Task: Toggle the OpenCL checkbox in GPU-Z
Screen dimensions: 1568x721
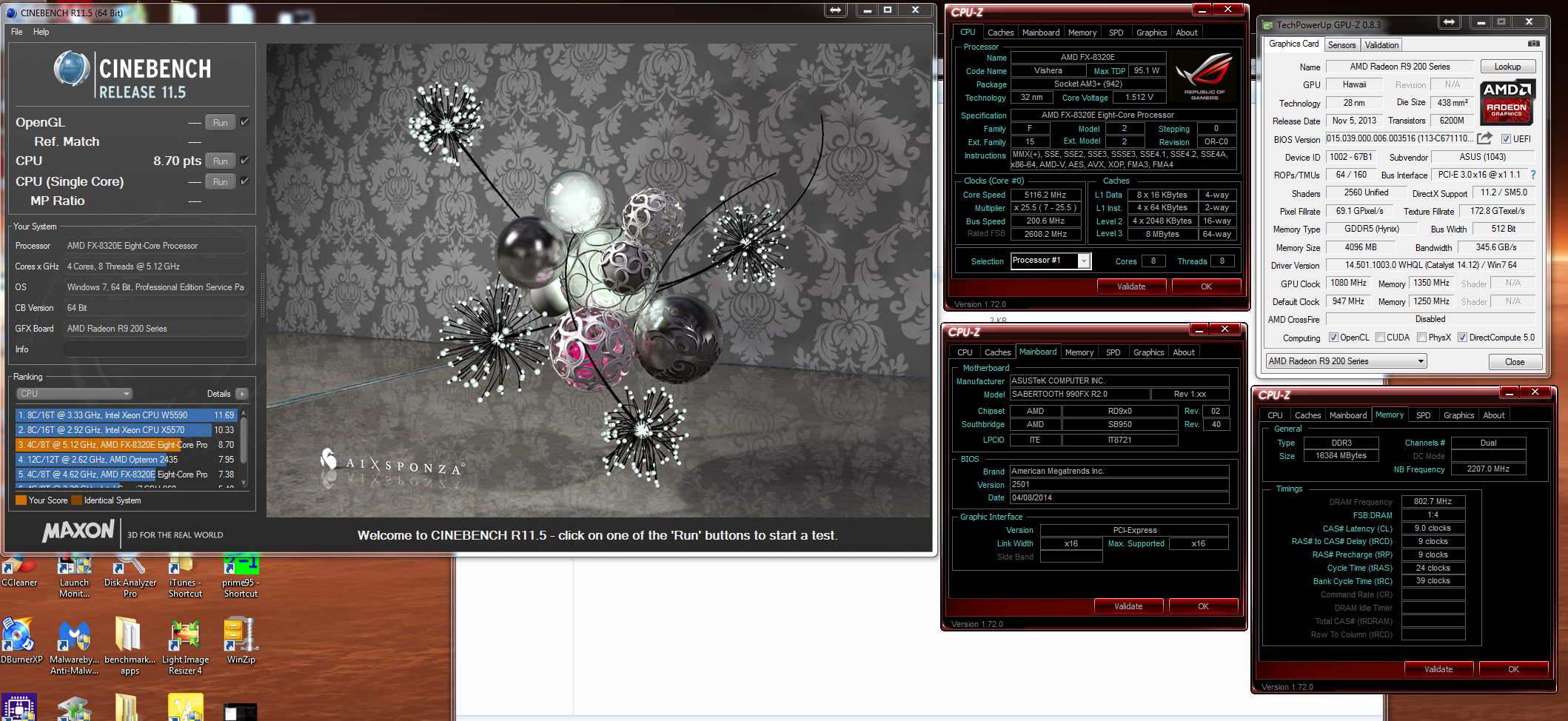Action: (x=1333, y=338)
